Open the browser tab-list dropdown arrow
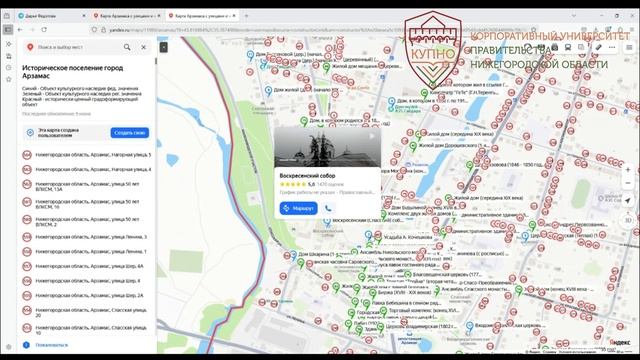 point(574,16)
